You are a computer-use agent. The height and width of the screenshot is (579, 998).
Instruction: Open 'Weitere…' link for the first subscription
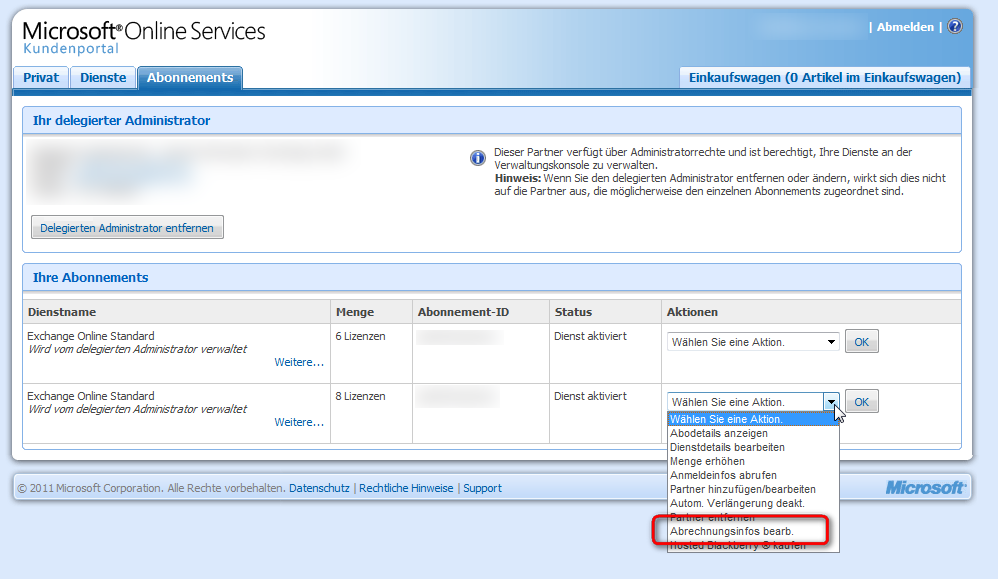[299, 362]
